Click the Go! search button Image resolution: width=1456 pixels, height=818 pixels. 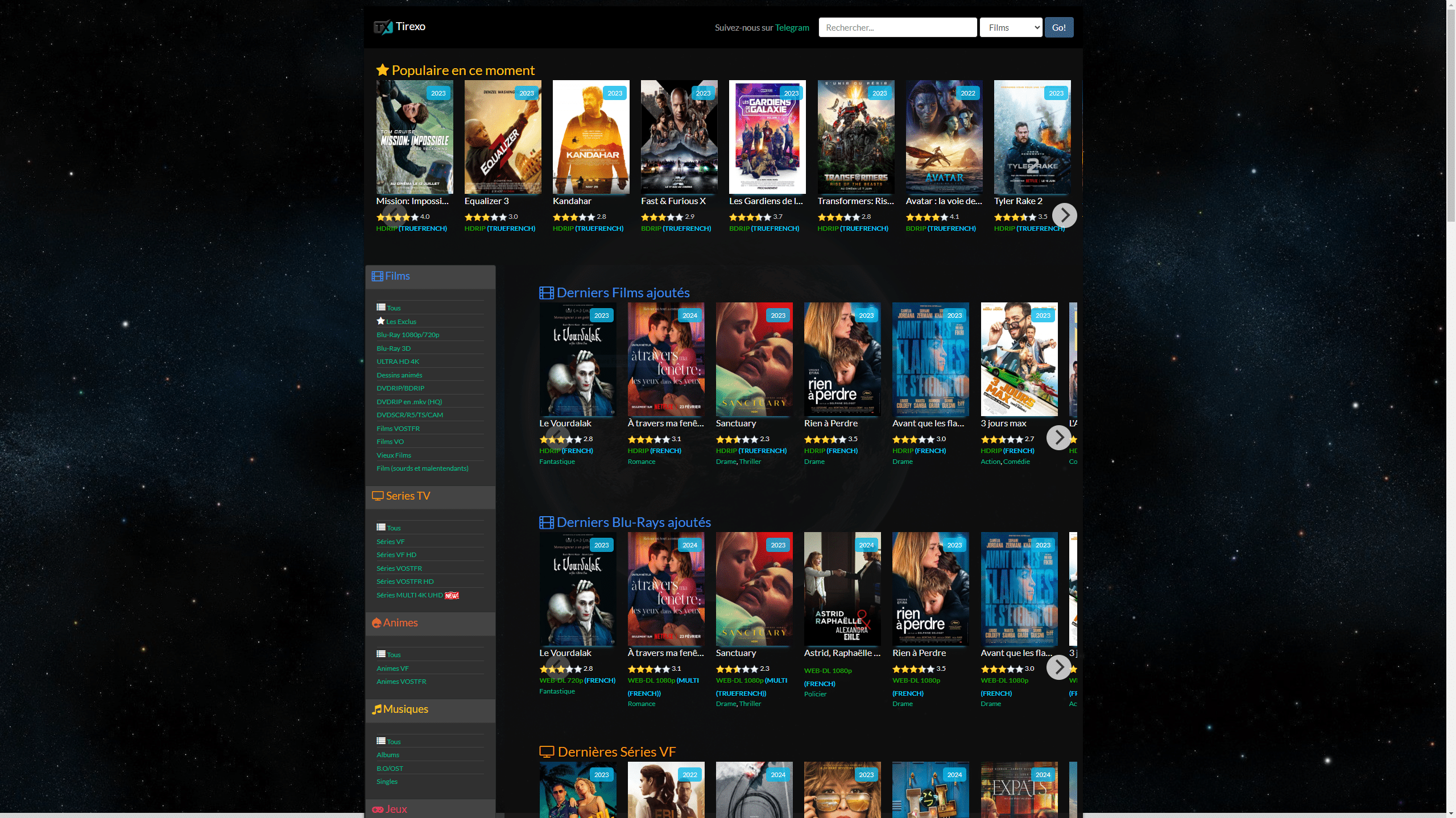(x=1059, y=27)
